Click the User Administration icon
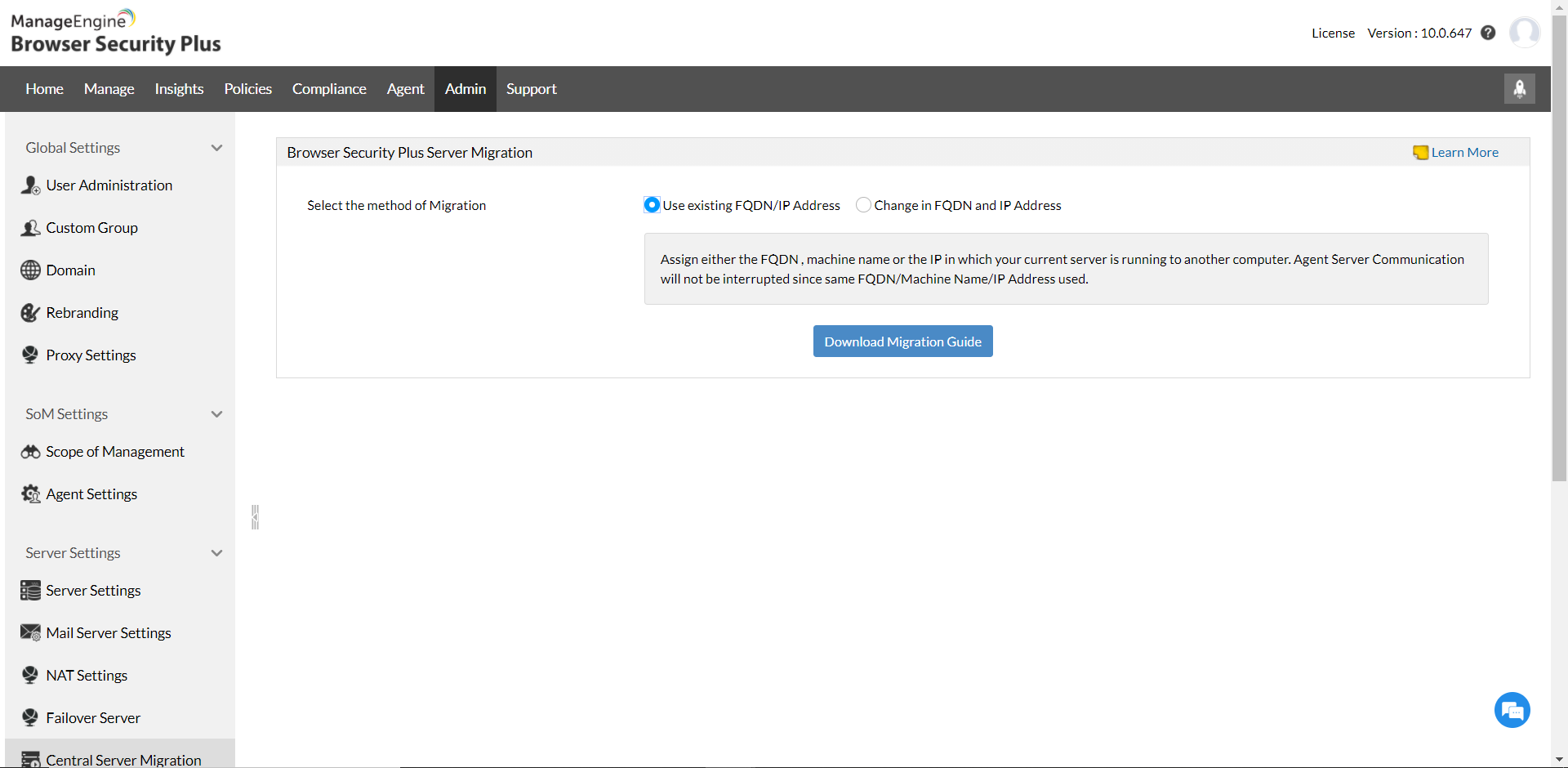The image size is (1568, 768). coord(30,185)
